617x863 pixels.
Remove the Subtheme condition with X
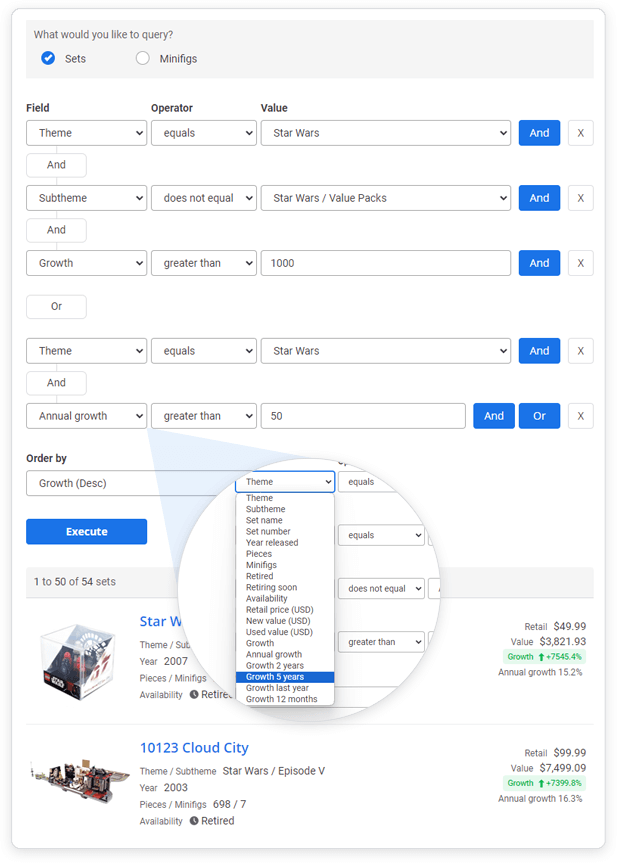click(580, 198)
